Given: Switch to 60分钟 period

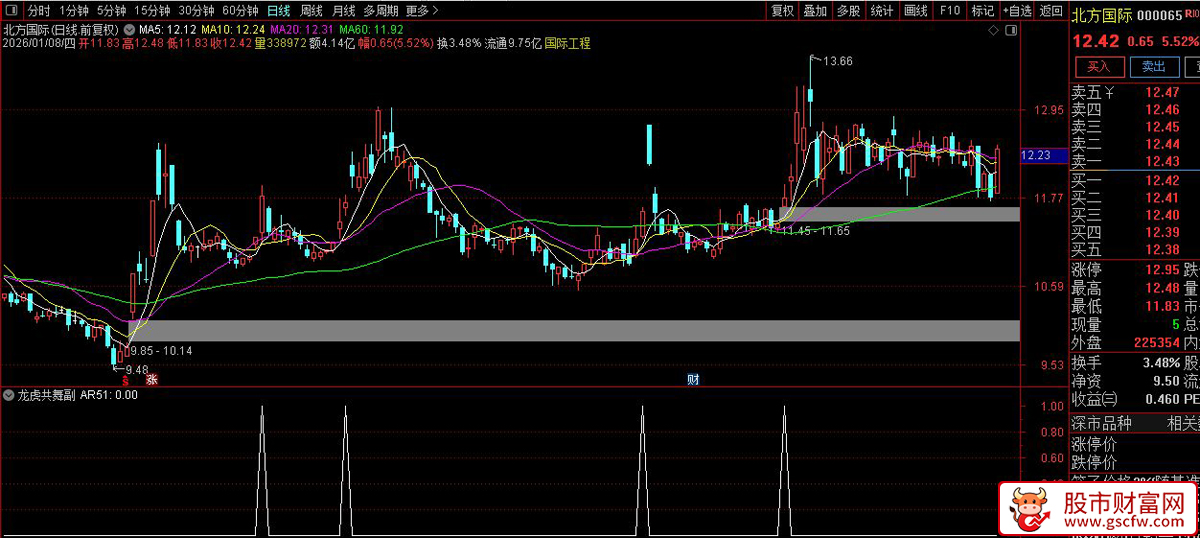Looking at the screenshot, I should point(239,11).
